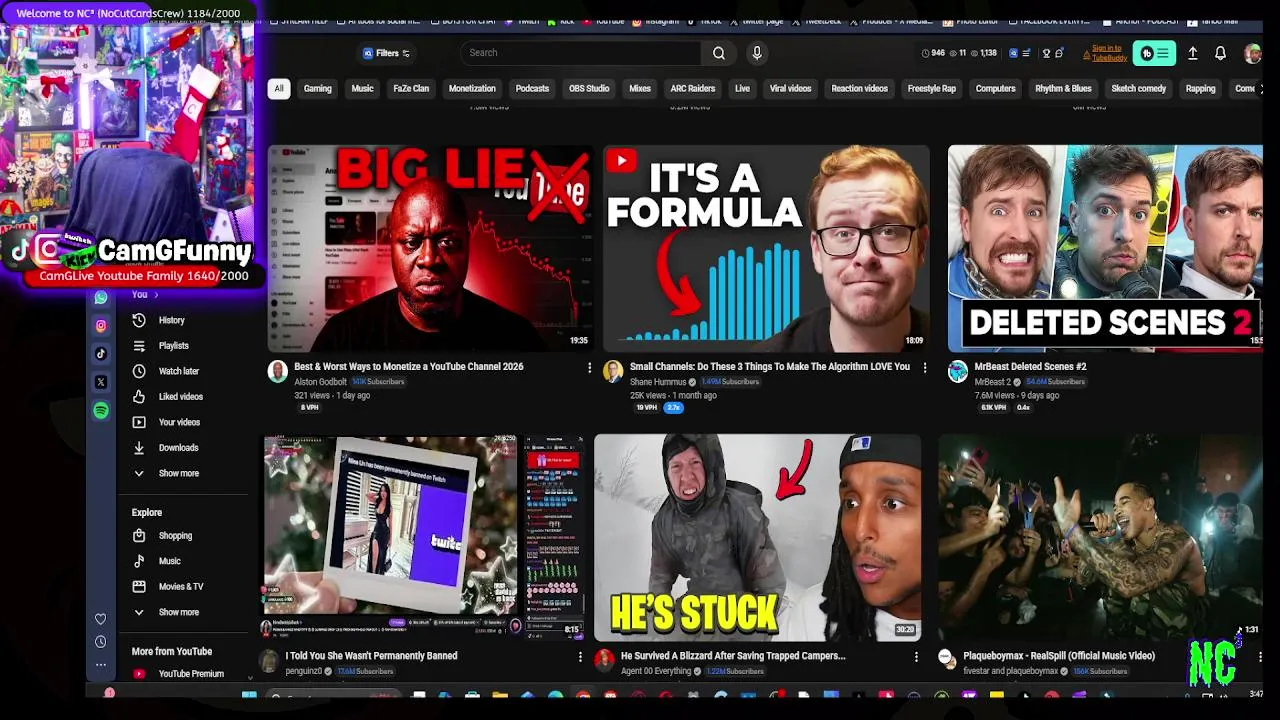The width and height of the screenshot is (1280, 720).
Task: Open WhatsApp in the browser sidebar
Action: tap(101, 298)
